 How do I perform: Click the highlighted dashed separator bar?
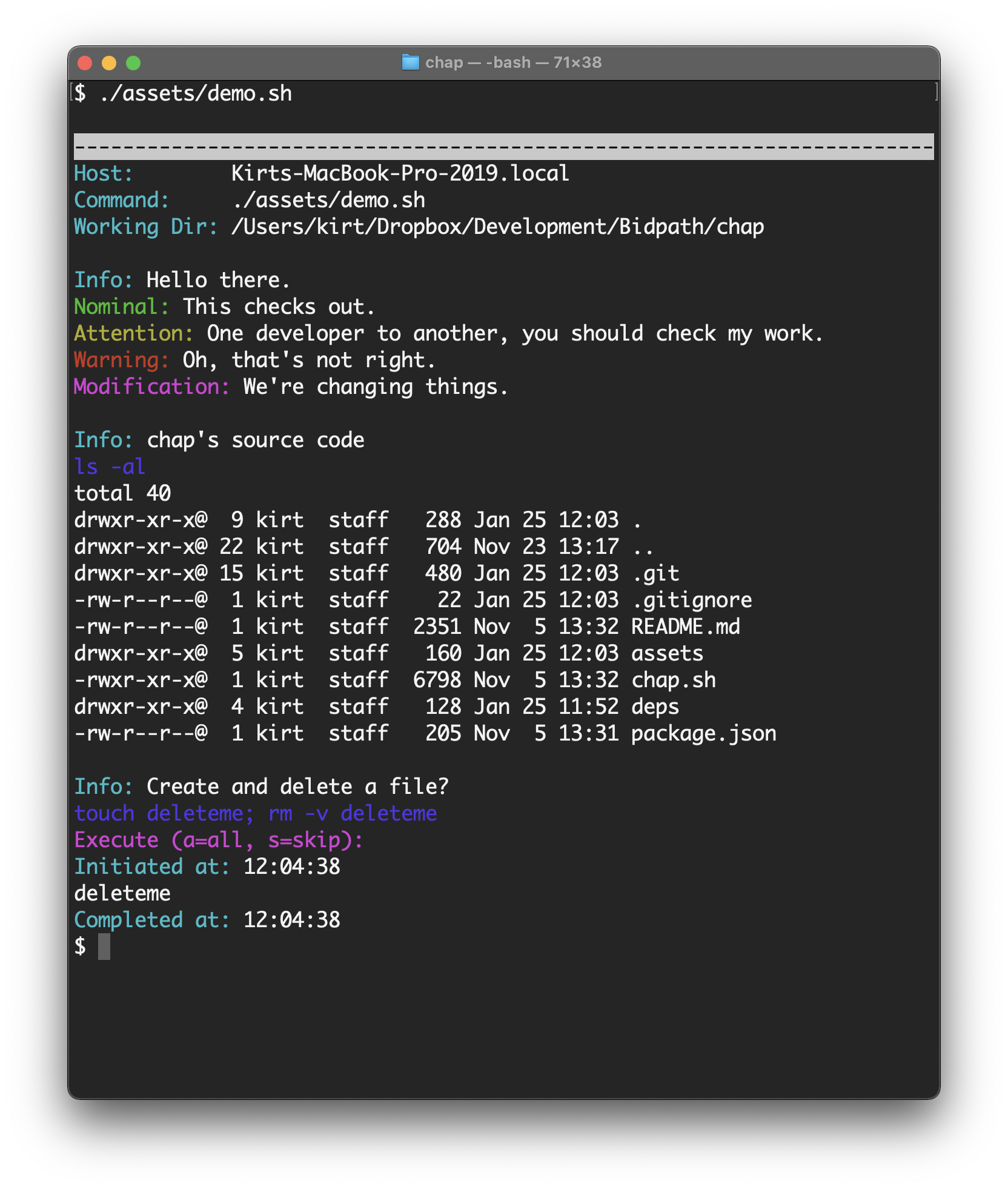(504, 147)
